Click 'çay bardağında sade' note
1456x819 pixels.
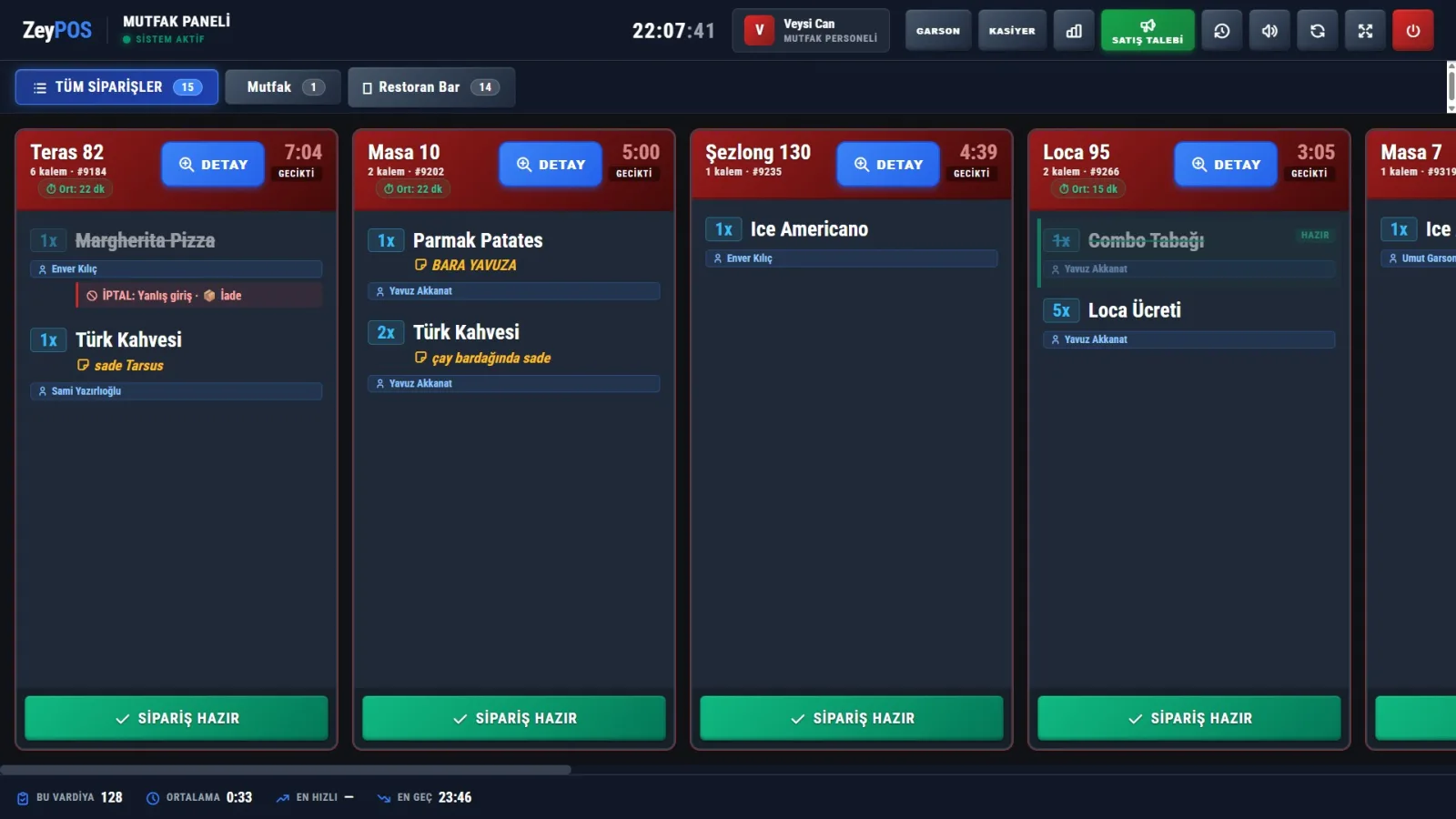[x=482, y=359]
